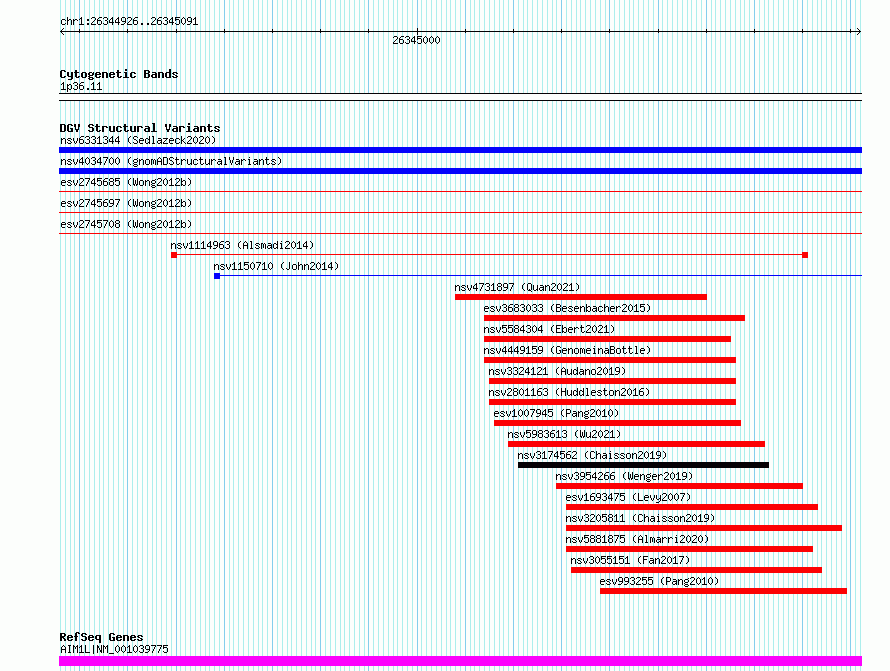Open esv2745697 (Wong2012b) variant
Viewport: 890px width, 671px height.
click(x=126, y=203)
